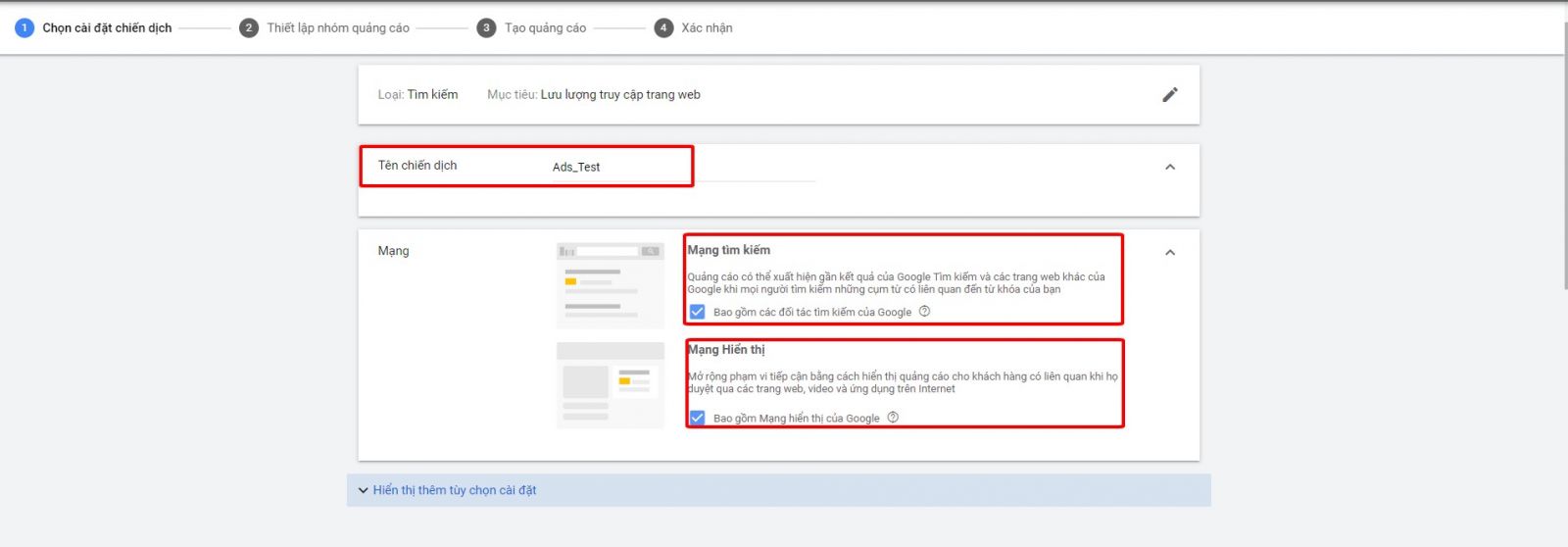The height and width of the screenshot is (547, 1568).
Task: Click the pencil edit icon for campaign type
Action: pyautogui.click(x=1169, y=95)
